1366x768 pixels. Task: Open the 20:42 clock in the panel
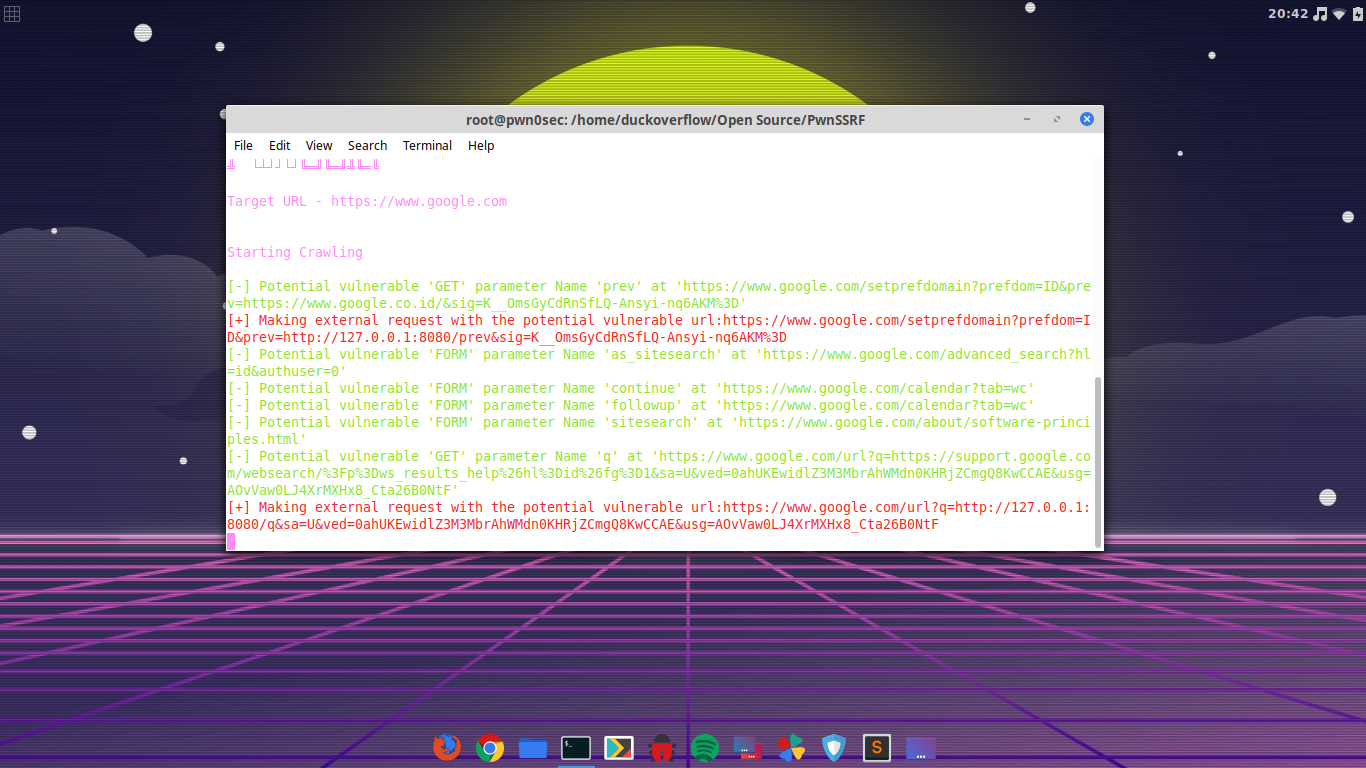[1288, 13]
